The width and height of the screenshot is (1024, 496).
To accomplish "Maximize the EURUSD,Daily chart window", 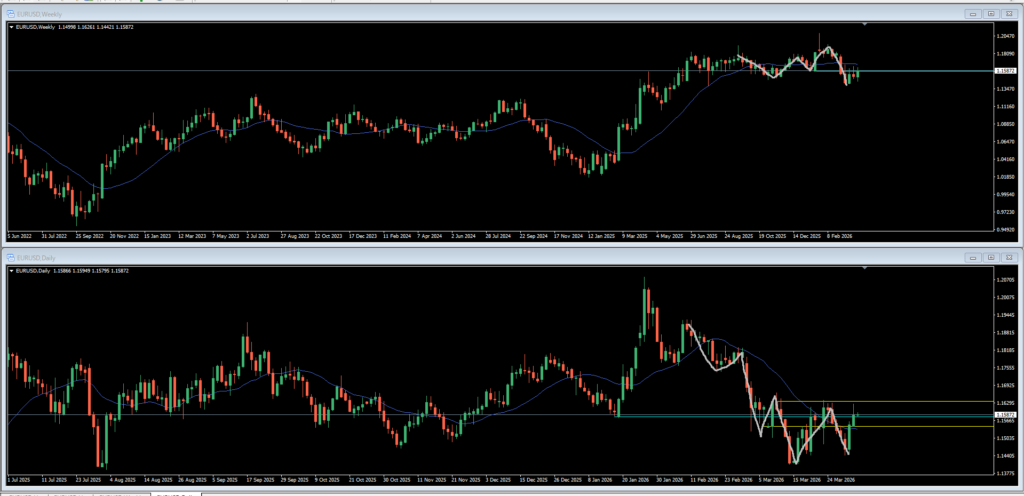I will pos(991,256).
